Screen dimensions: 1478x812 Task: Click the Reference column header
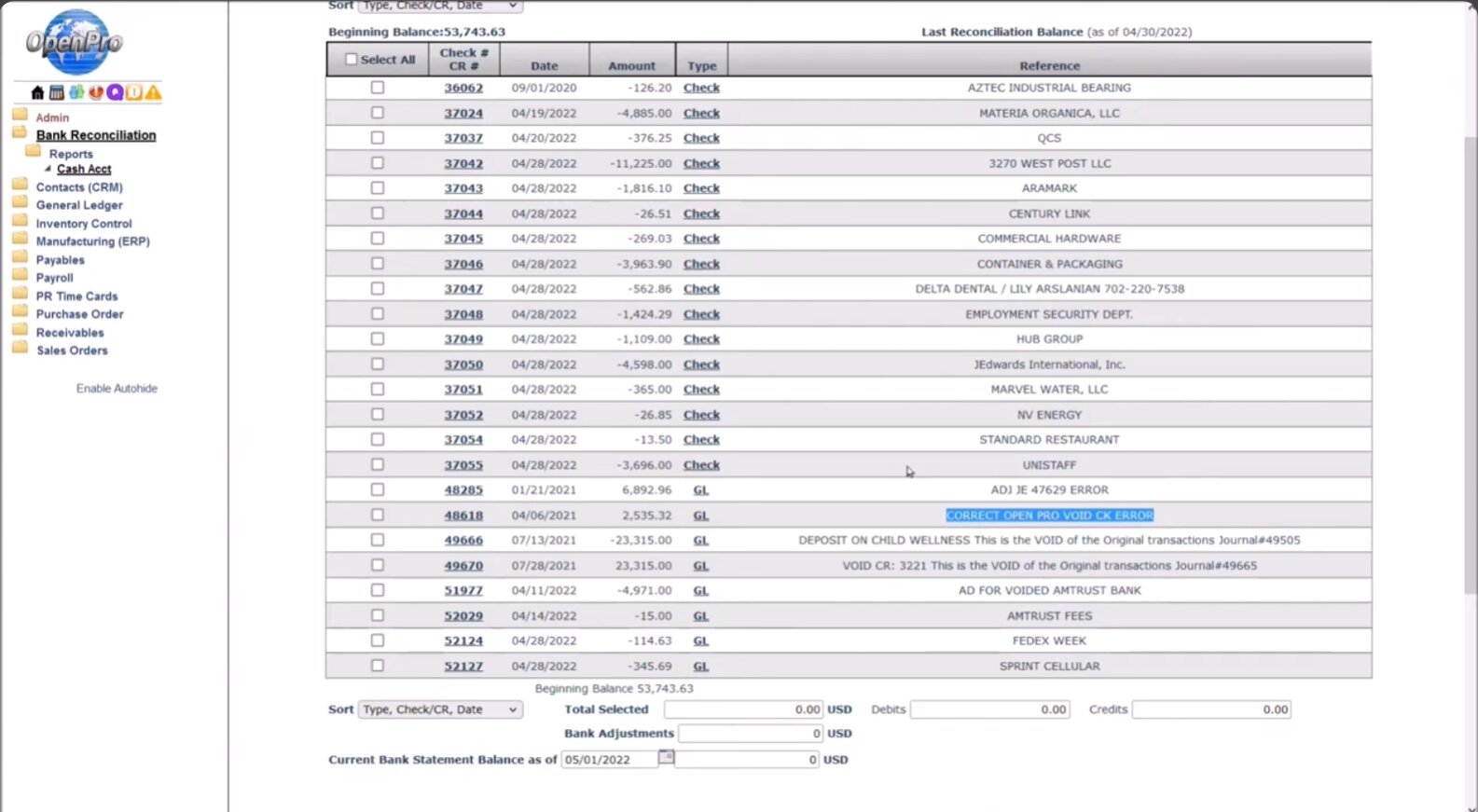click(x=1050, y=66)
